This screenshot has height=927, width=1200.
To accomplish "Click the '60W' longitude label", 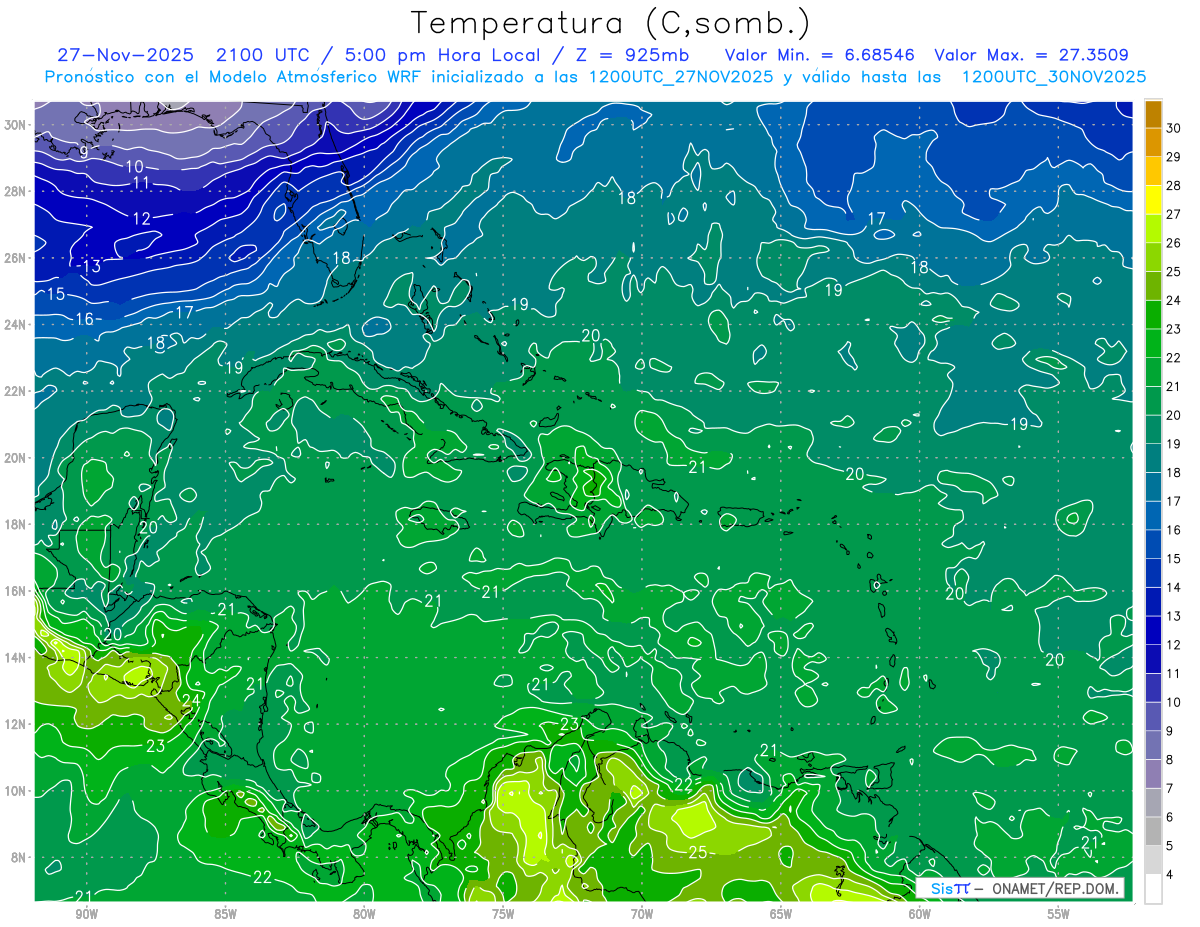I will click(920, 914).
